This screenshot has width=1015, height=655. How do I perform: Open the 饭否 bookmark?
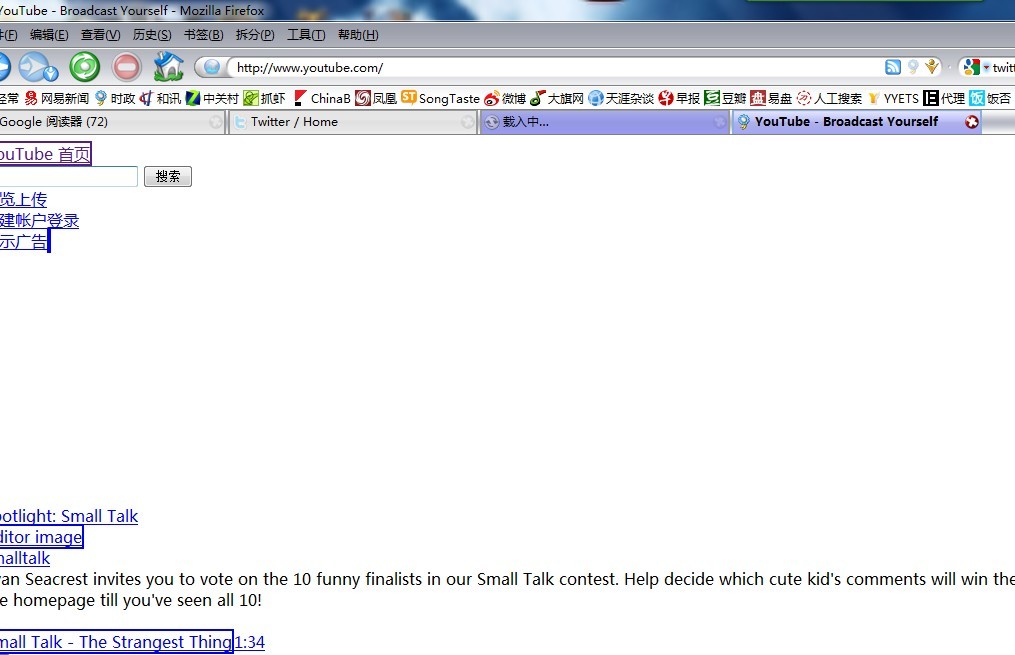[990, 98]
